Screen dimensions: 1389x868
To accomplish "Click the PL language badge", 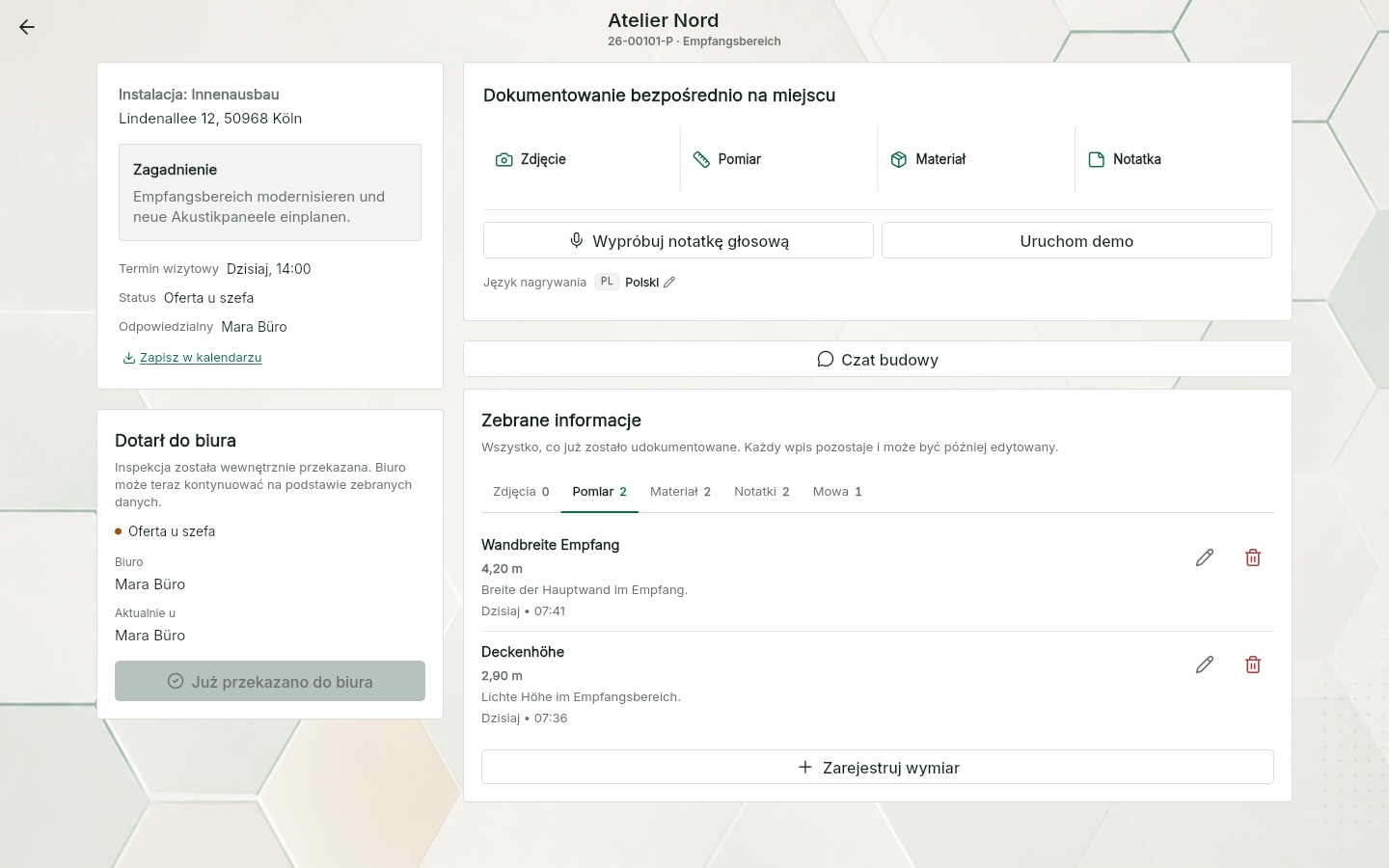I will 607,282.
